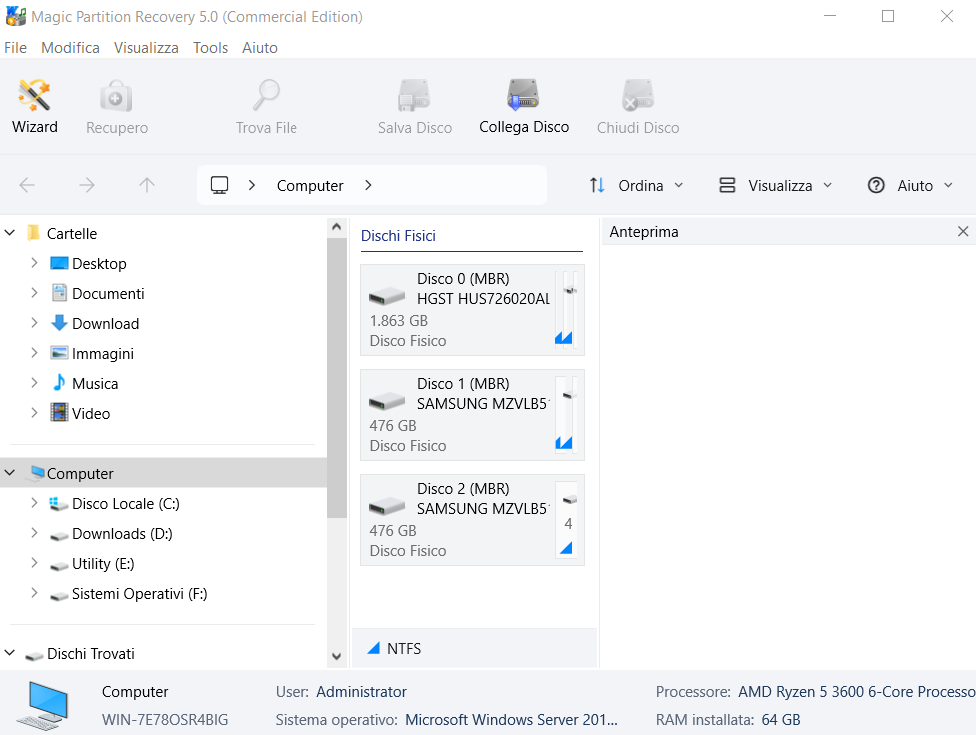976x735 pixels.
Task: Click WIN-7E78OSR4BIG computer name
Action: [x=165, y=719]
